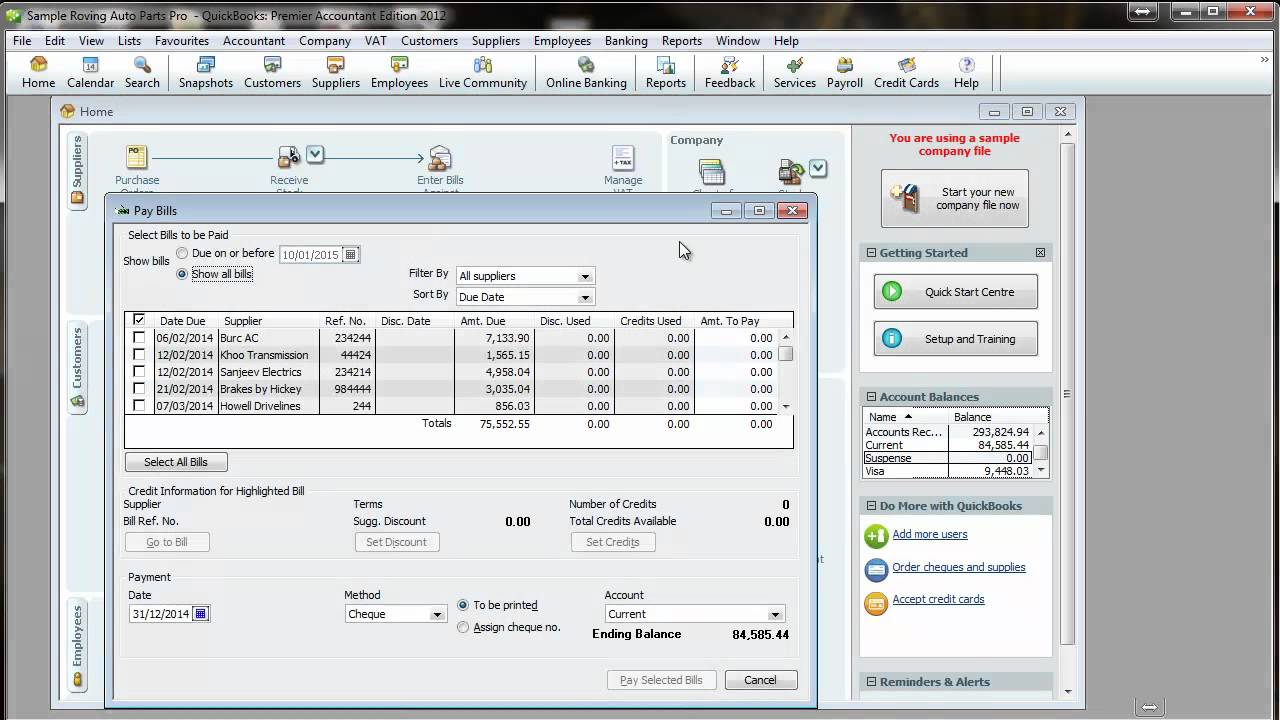
Task: Open the Lists menu
Action: [129, 41]
